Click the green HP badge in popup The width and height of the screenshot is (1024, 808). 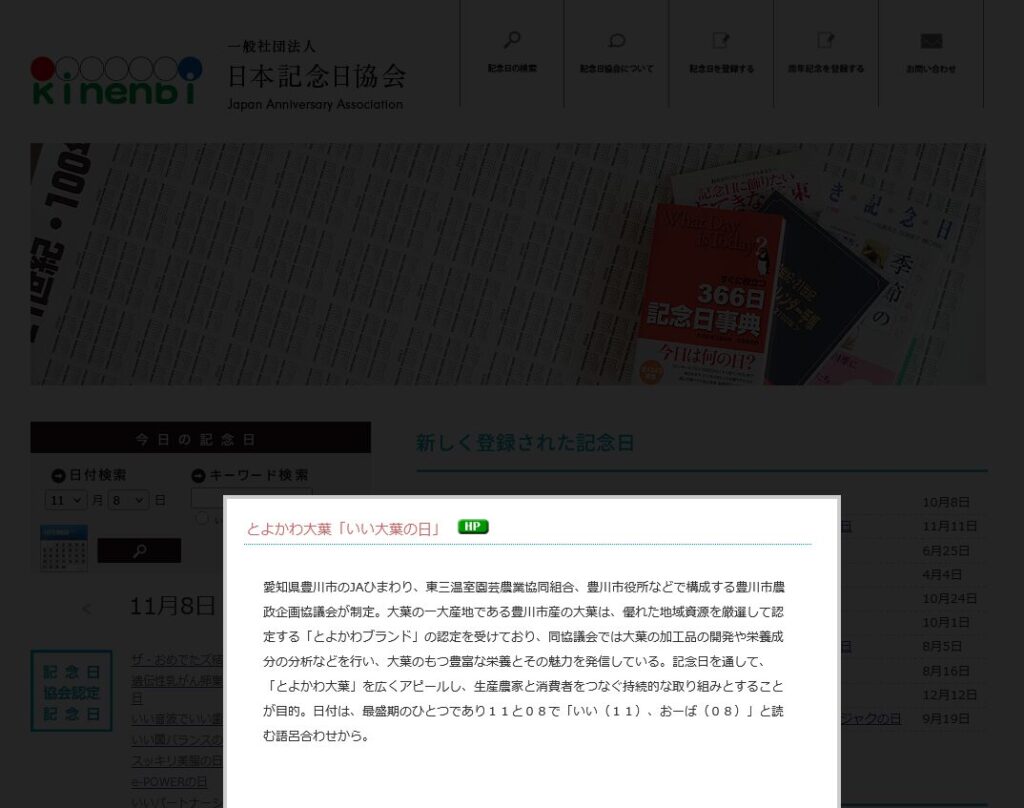click(x=473, y=527)
